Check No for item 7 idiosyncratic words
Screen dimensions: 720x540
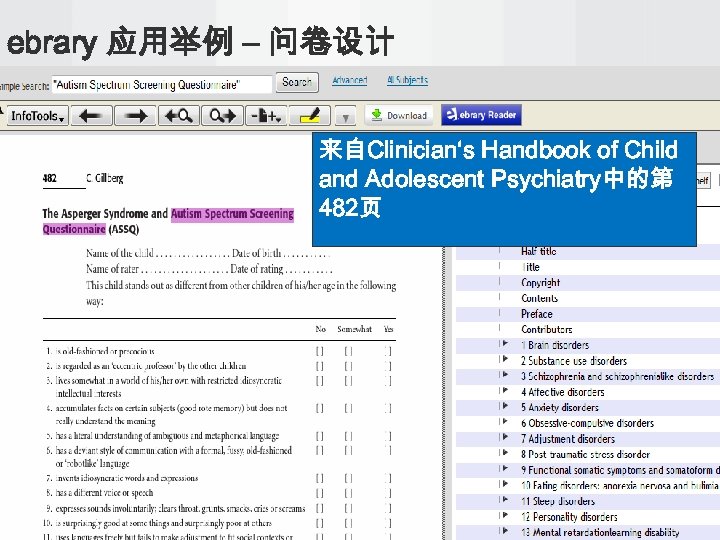point(320,478)
